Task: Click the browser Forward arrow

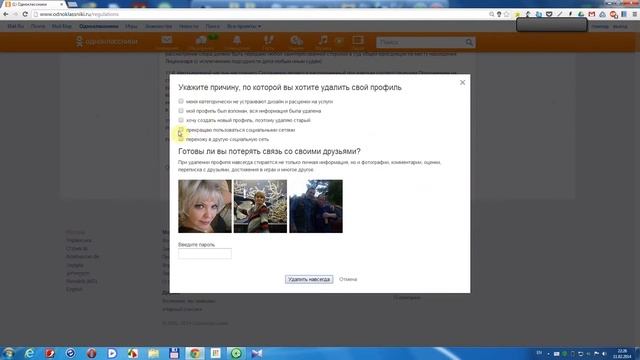Action: tap(15, 14)
